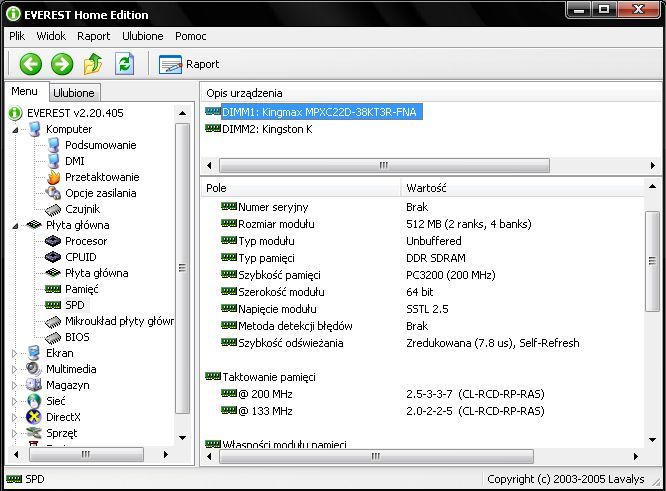Click the Czujnik sensor icon
This screenshot has width=666, height=491.
click(53, 209)
